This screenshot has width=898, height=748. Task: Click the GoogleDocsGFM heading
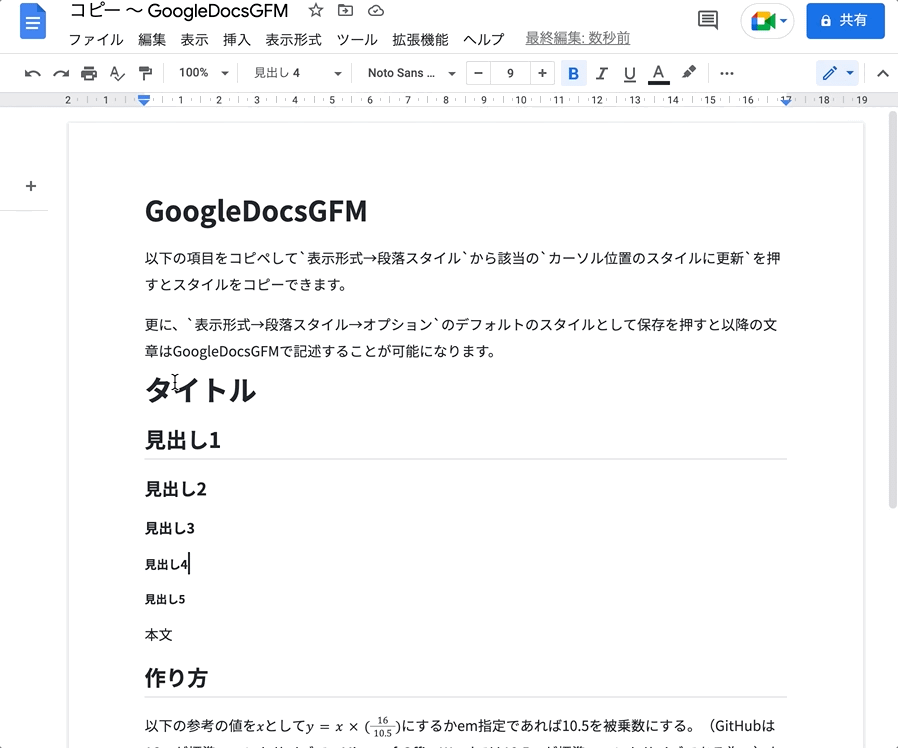coord(256,211)
